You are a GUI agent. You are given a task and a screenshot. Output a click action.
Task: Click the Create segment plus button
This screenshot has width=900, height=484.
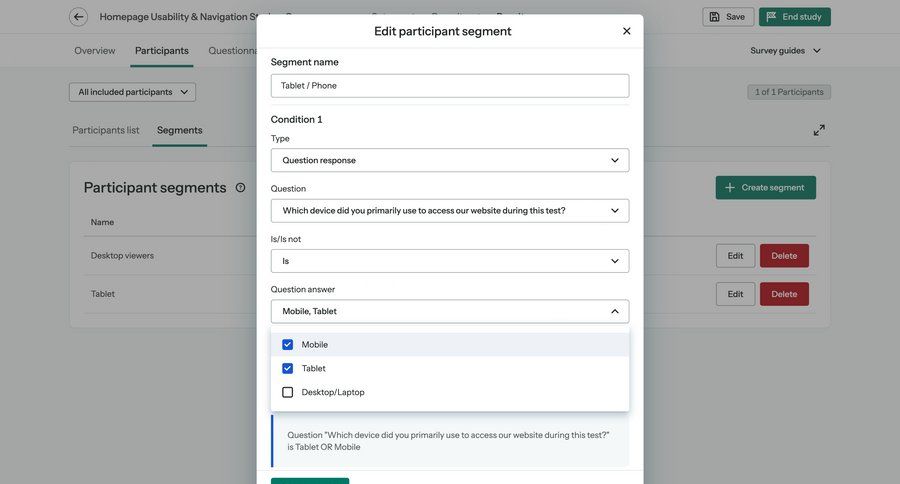pyautogui.click(x=765, y=188)
